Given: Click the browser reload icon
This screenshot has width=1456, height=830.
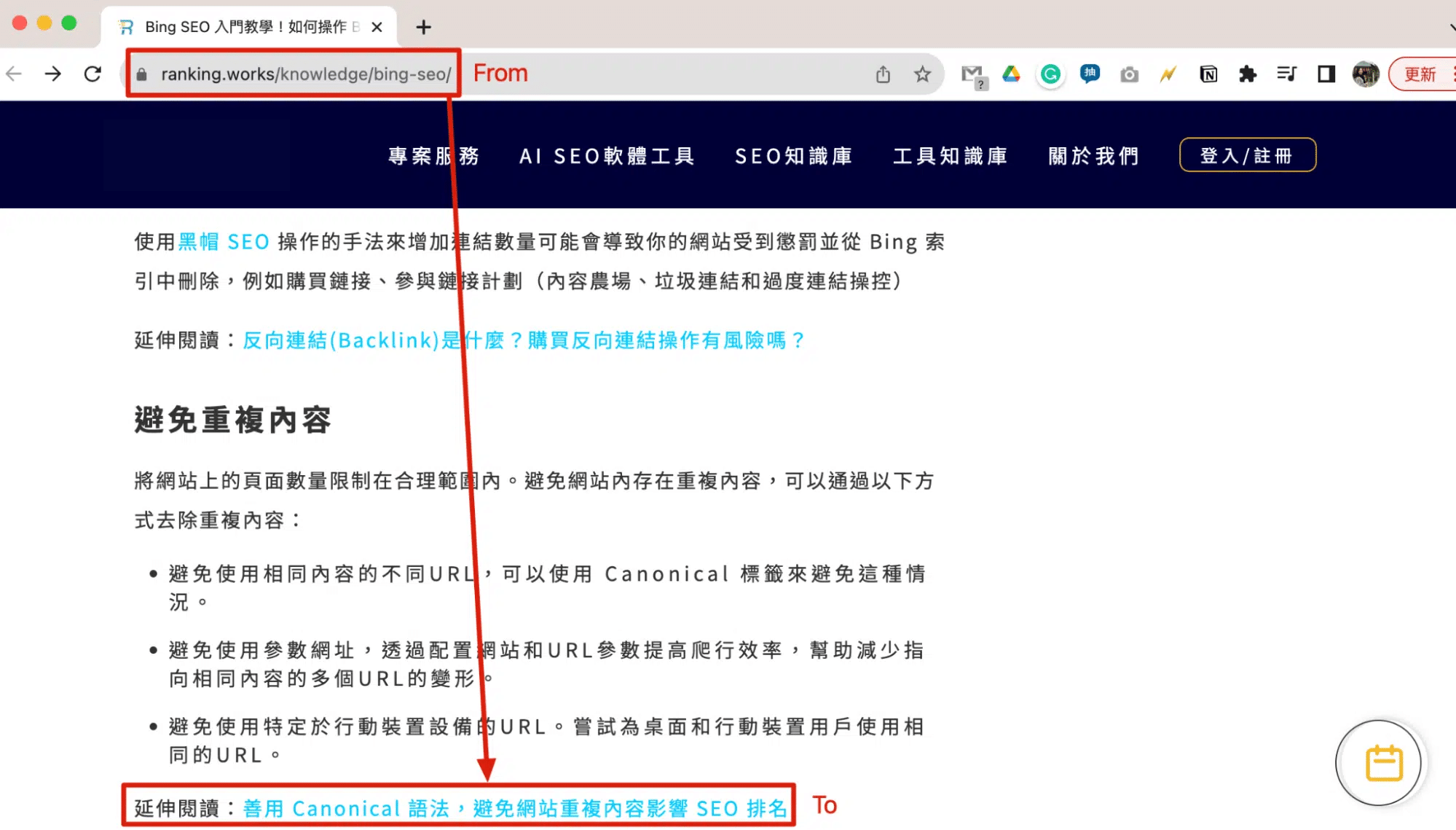Looking at the screenshot, I should click(93, 74).
